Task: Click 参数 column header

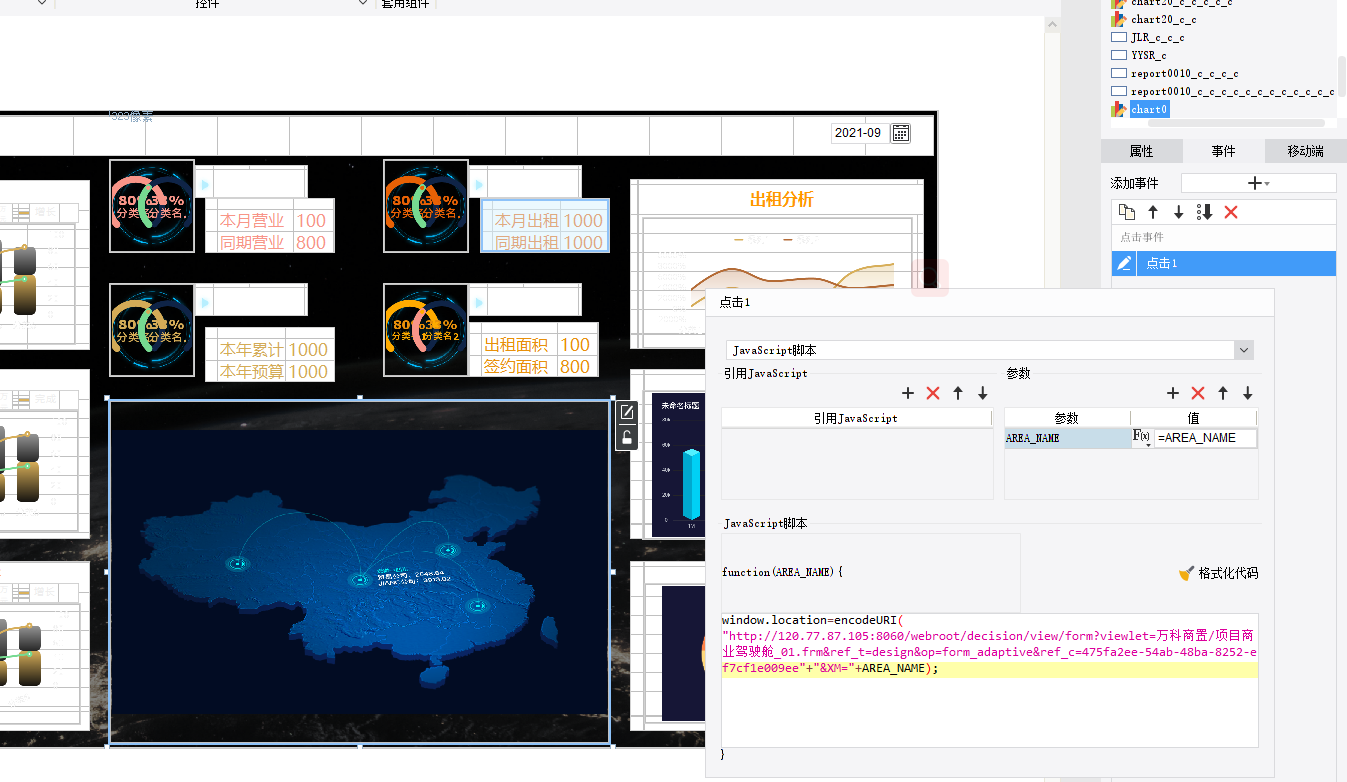Action: pyautogui.click(x=1067, y=418)
